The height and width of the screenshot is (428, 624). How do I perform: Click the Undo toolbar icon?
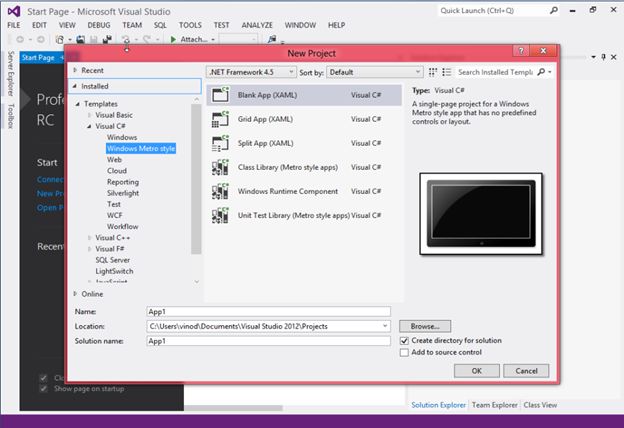pyautogui.click(x=126, y=39)
